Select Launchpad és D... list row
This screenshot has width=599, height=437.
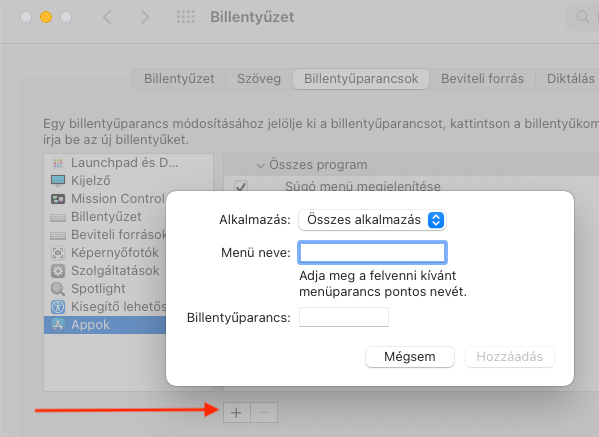pos(128,163)
